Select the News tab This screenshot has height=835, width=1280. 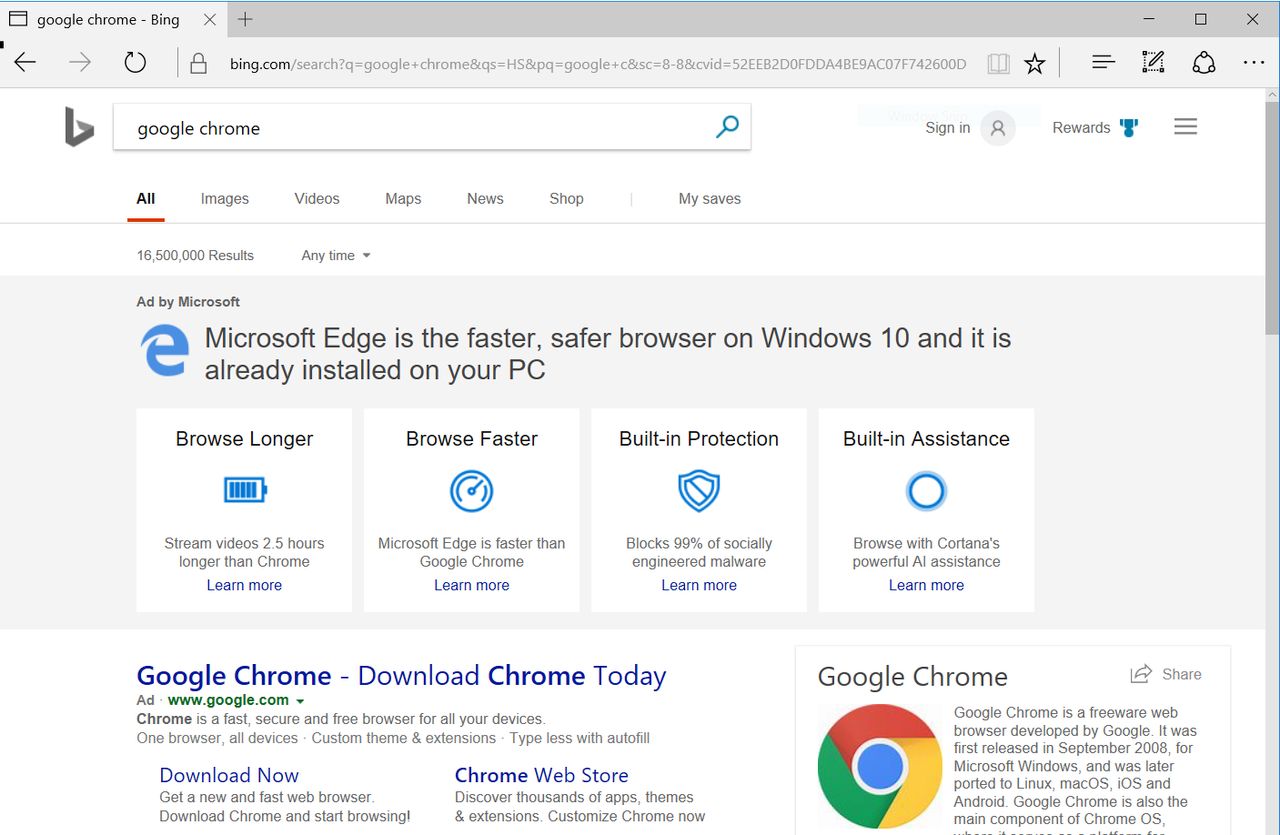[x=485, y=199]
